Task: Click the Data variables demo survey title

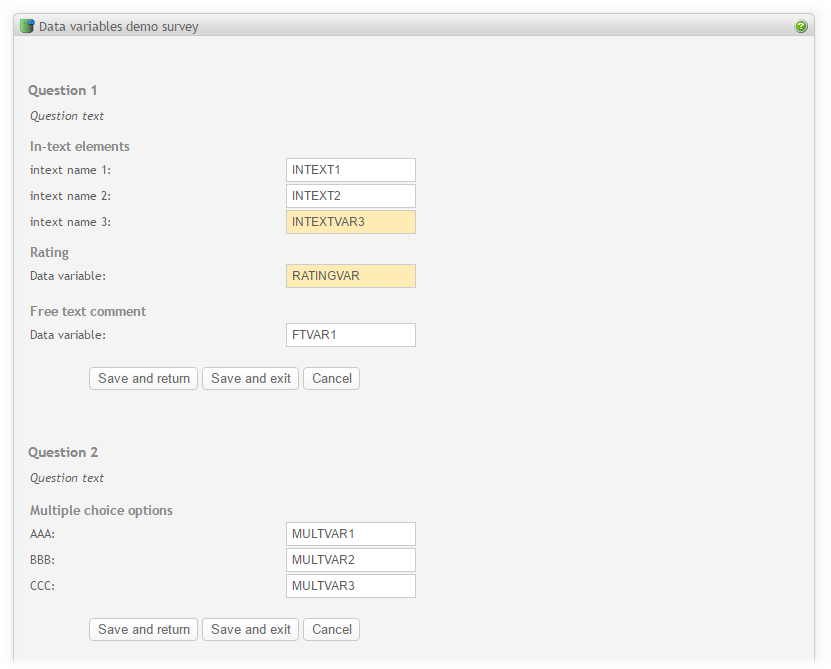Action: pos(119,27)
